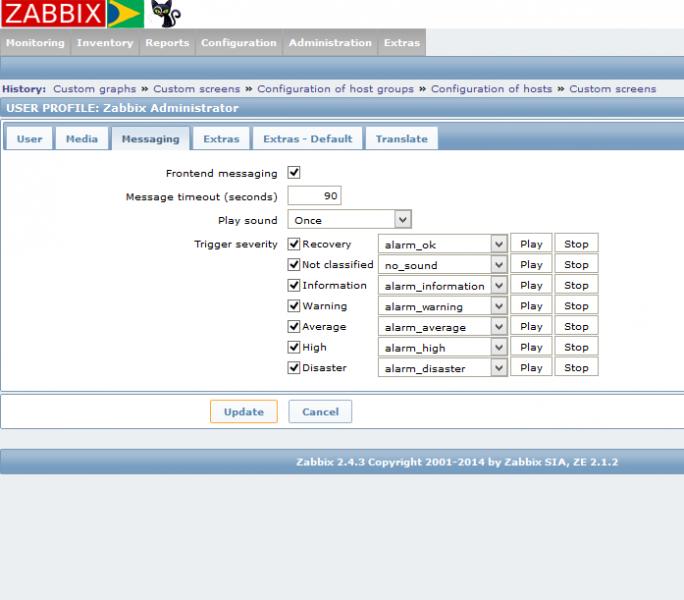The height and width of the screenshot is (600, 684).
Task: Open the Extras top menu
Action: (x=402, y=43)
